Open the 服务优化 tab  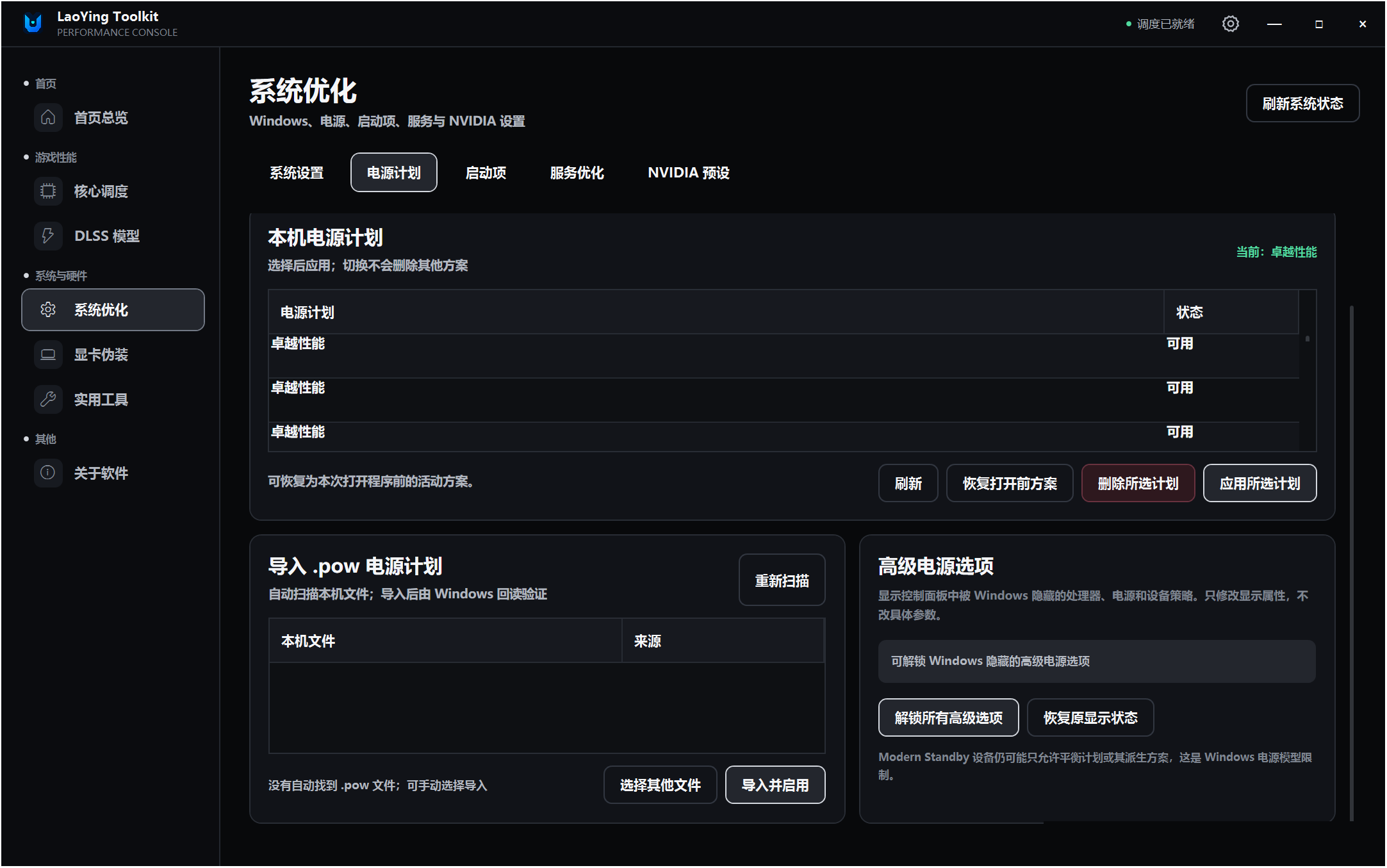tap(577, 172)
